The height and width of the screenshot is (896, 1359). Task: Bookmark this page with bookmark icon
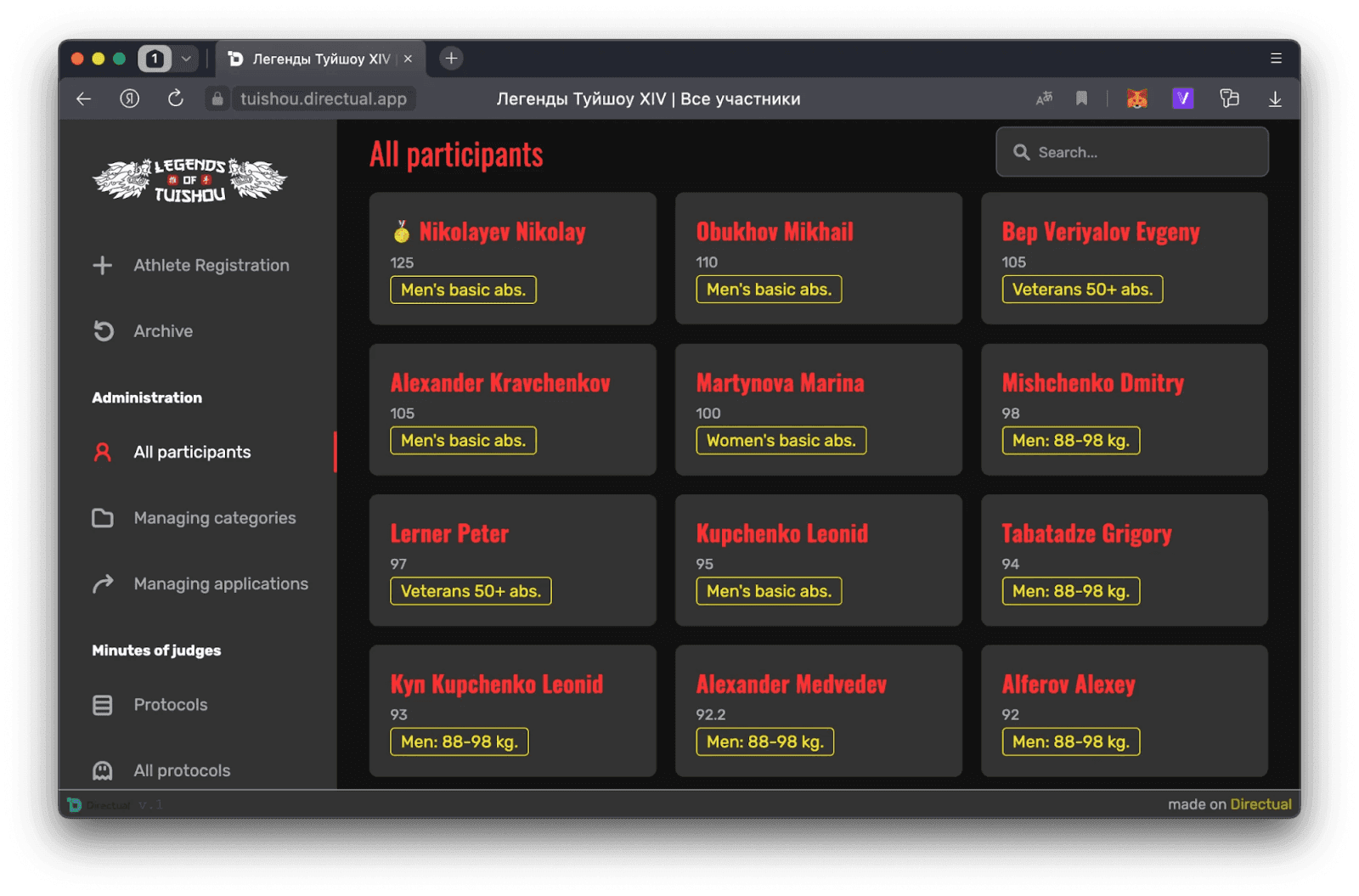(1081, 99)
